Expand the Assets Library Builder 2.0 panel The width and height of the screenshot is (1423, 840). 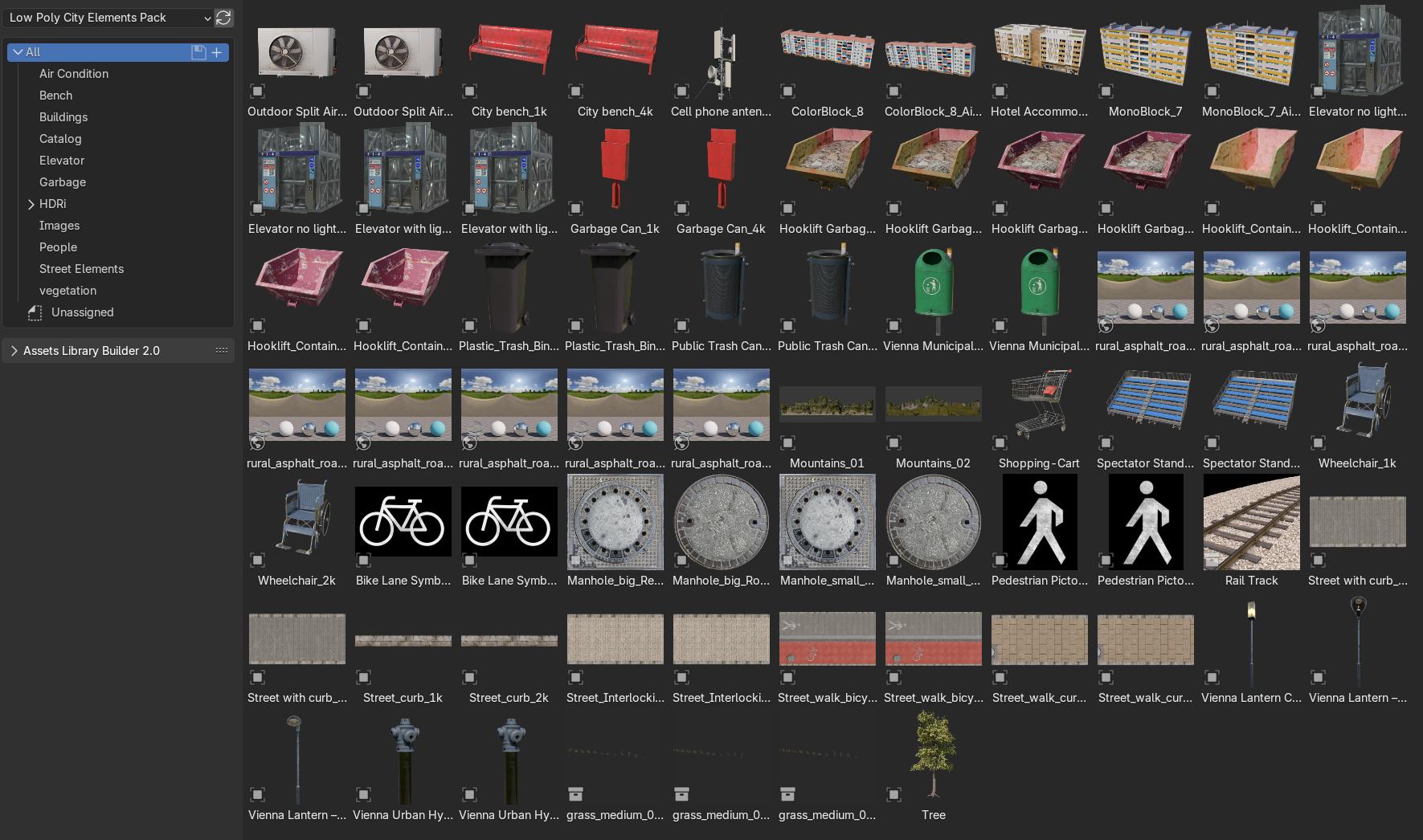pos(14,351)
